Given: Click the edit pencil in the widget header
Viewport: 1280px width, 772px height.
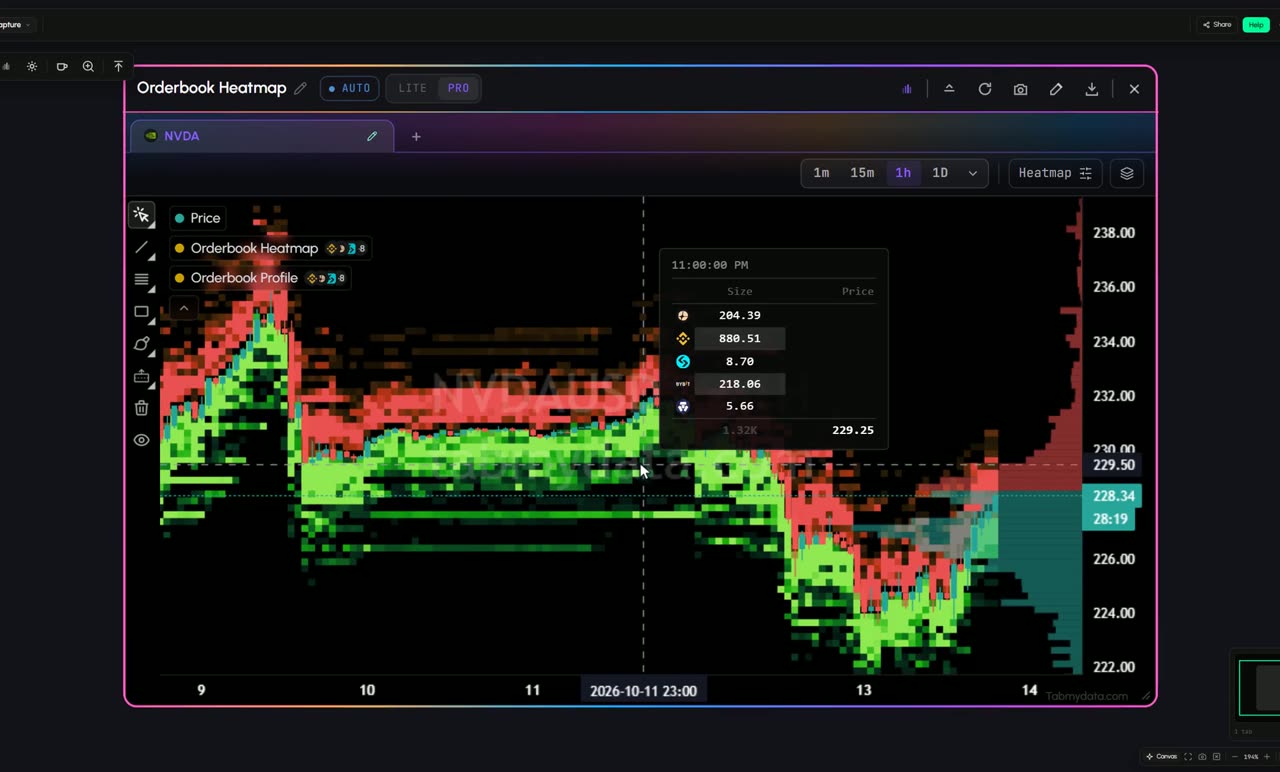Looking at the screenshot, I should pos(1056,89).
